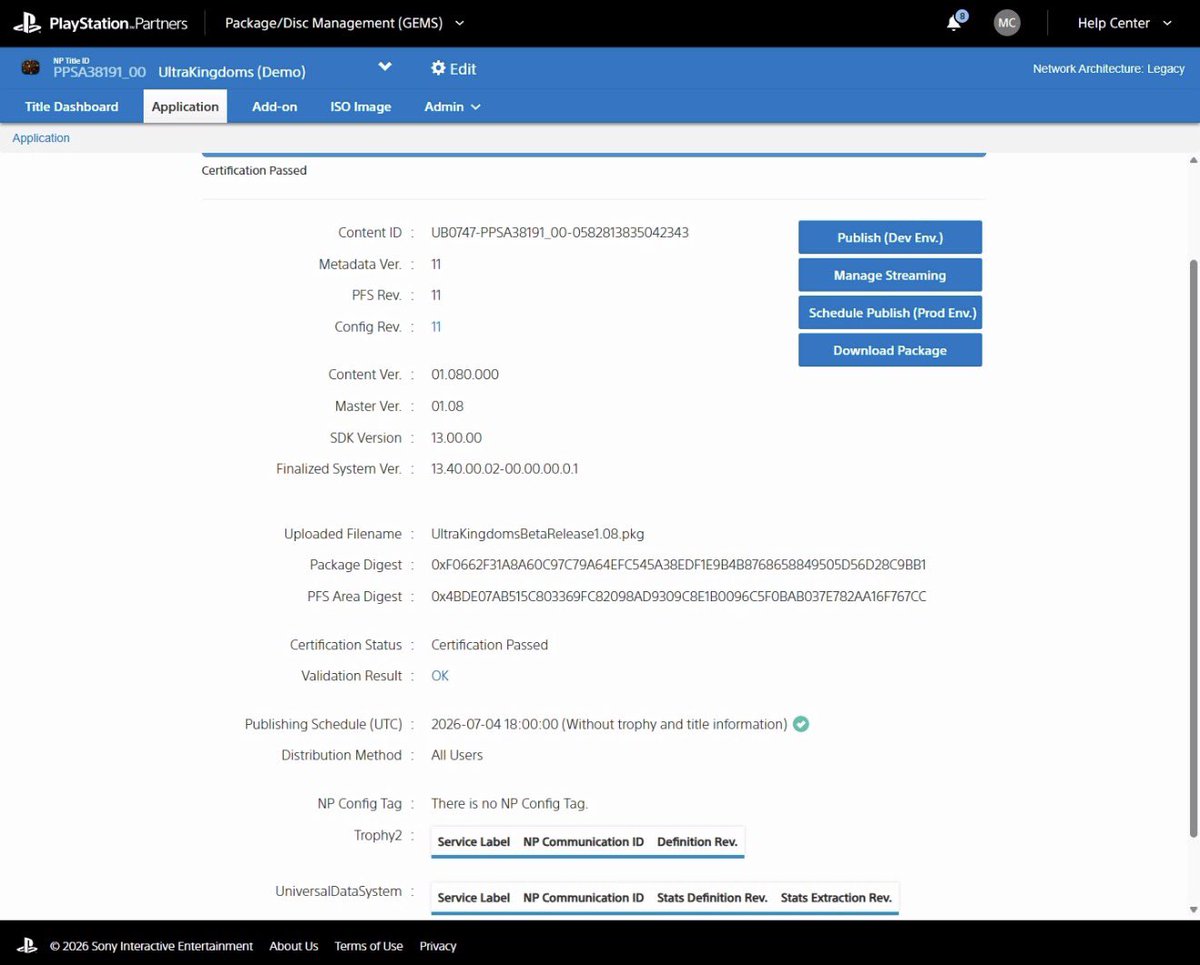Click the Content ID value UB0747-PPSA38191_00-0582813835042343
Image resolution: width=1200 pixels, height=965 pixels.
[560, 233]
